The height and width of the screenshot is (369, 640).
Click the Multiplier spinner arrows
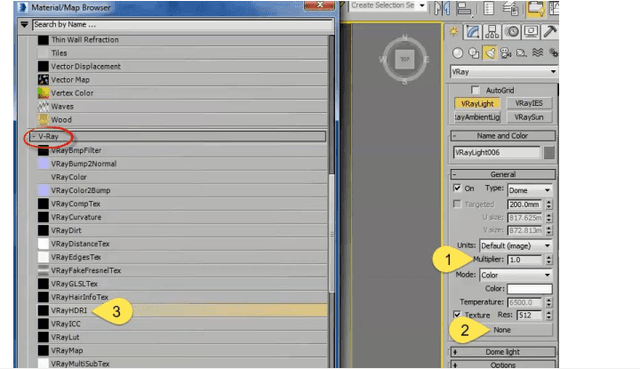click(x=549, y=260)
